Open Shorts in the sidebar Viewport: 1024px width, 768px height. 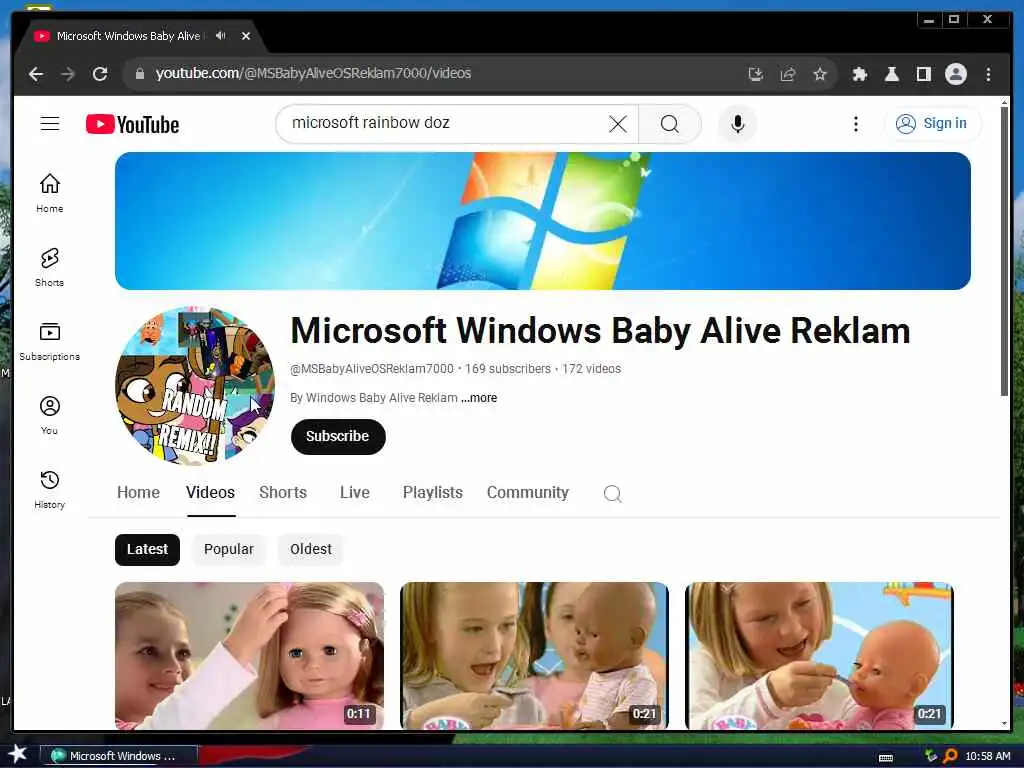pos(50,267)
